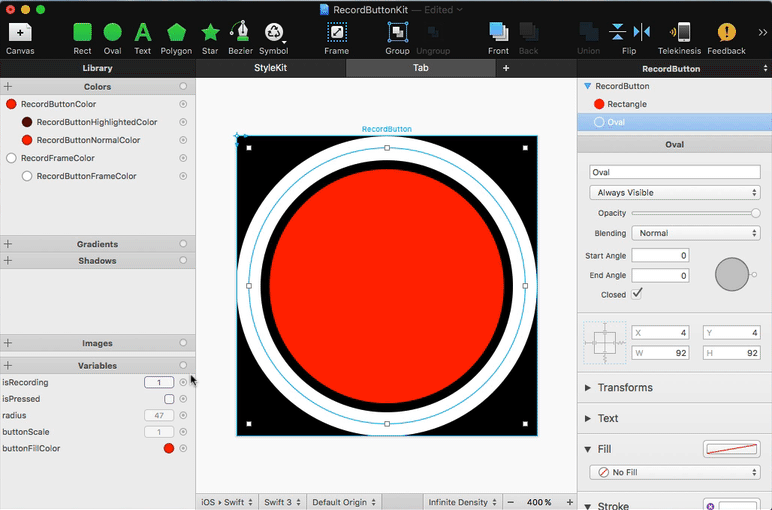
Task: Click the circle button beside isRecording variable
Action: pyautogui.click(x=183, y=382)
